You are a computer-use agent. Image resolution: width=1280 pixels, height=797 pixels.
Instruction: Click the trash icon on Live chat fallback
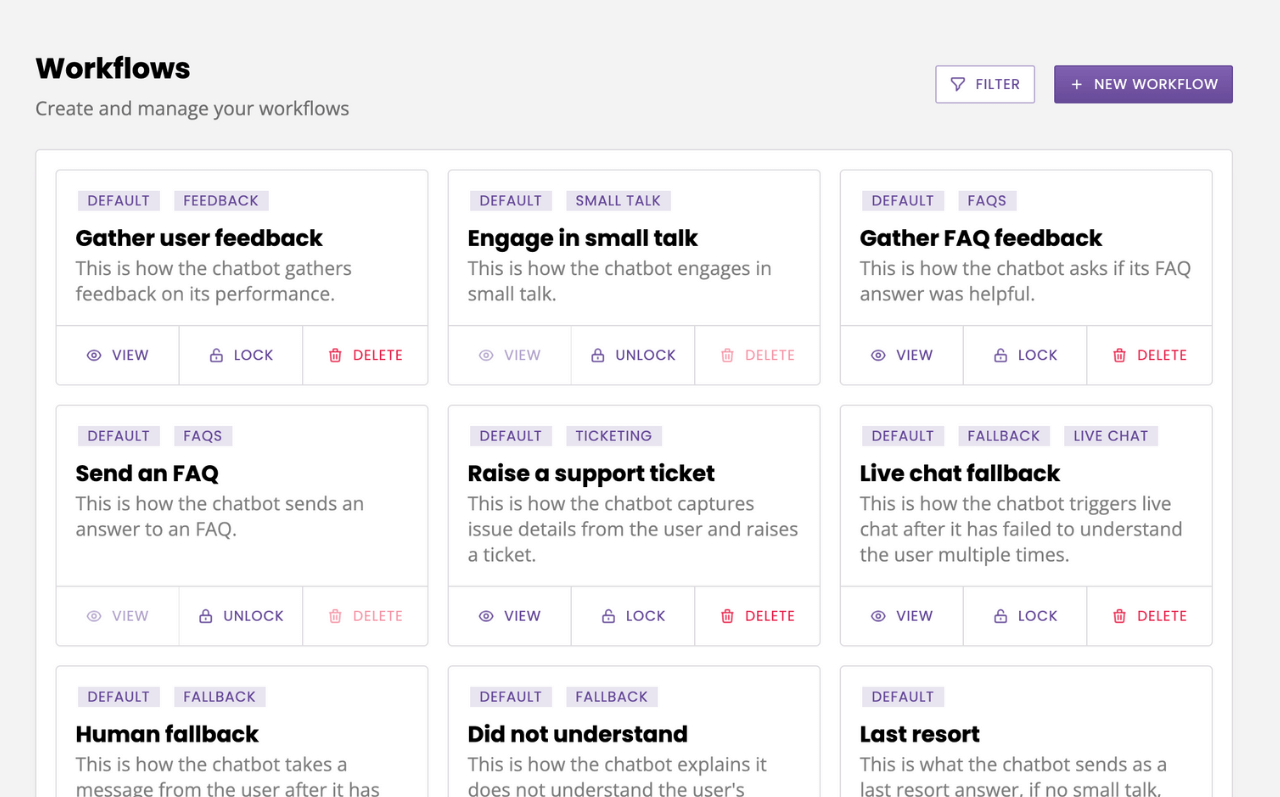1119,616
